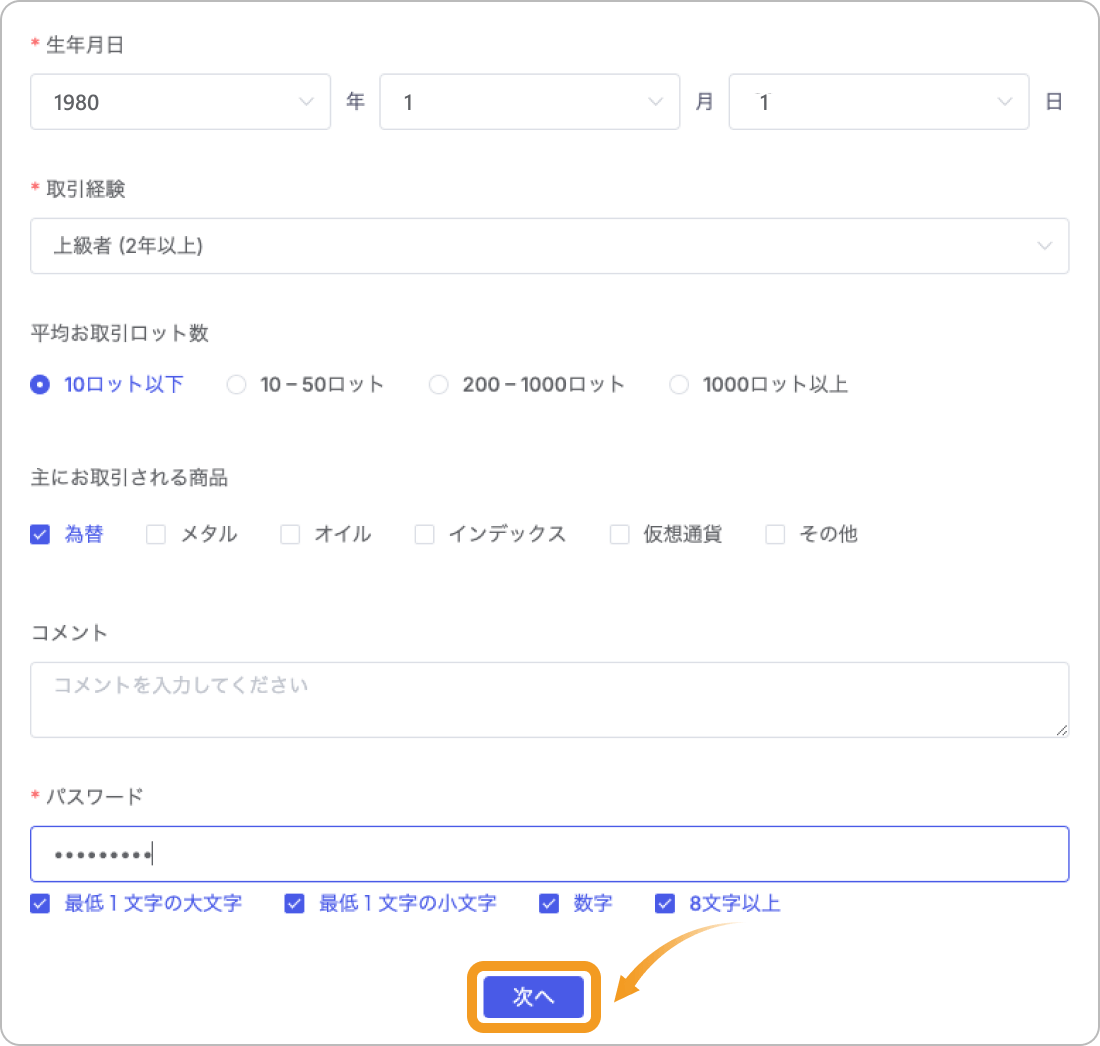Check the 仮想通貨 product checkbox
This screenshot has height=1046, width=1100.
point(619,535)
